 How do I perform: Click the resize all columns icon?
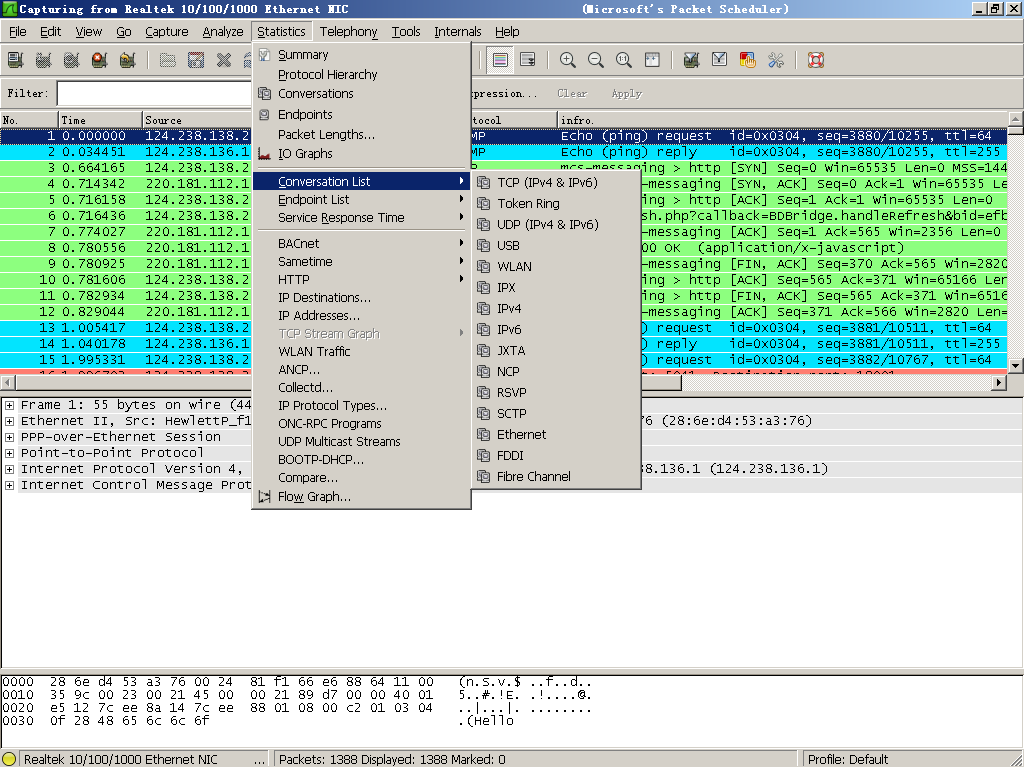click(652, 60)
